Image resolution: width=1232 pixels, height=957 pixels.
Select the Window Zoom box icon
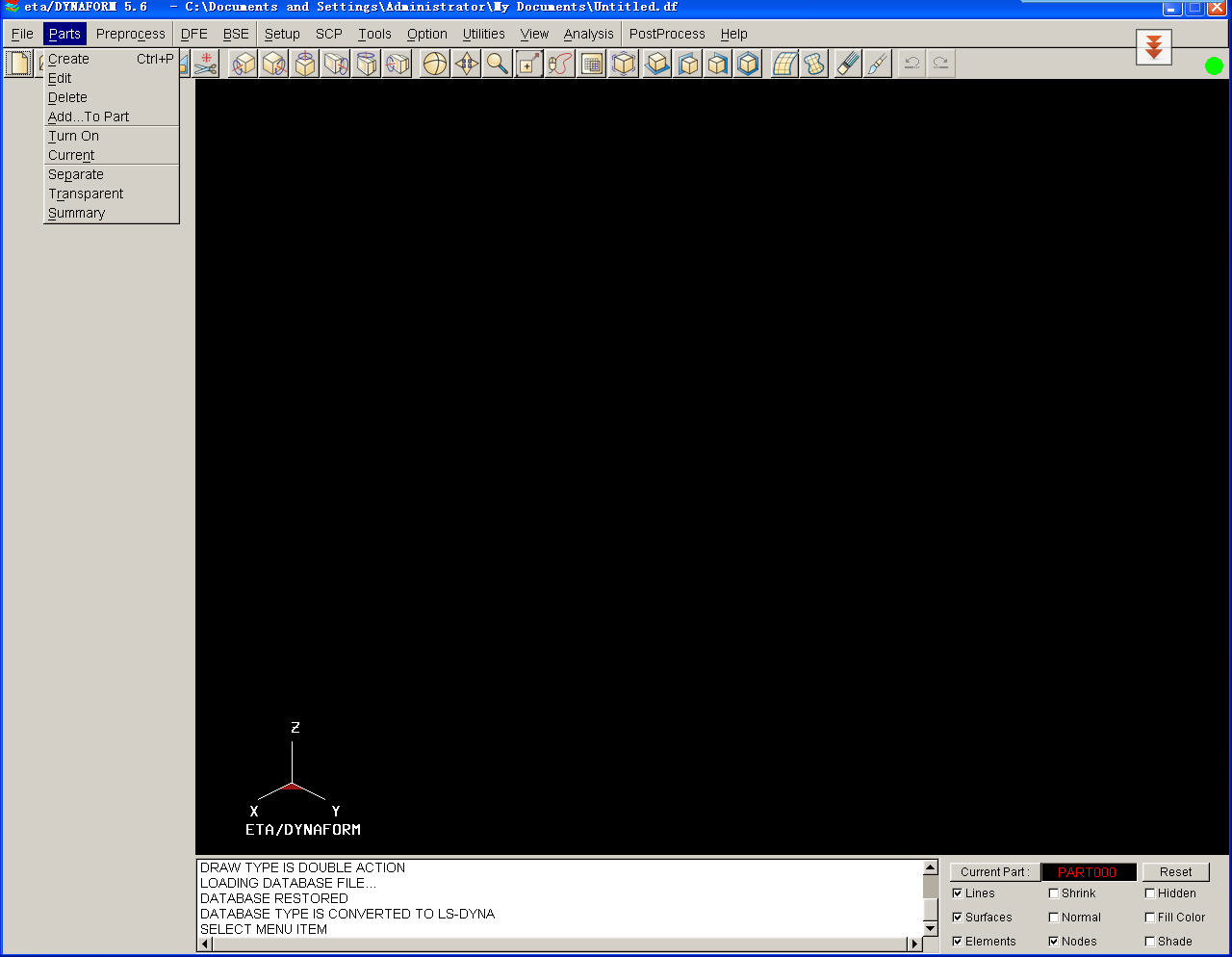[528, 64]
